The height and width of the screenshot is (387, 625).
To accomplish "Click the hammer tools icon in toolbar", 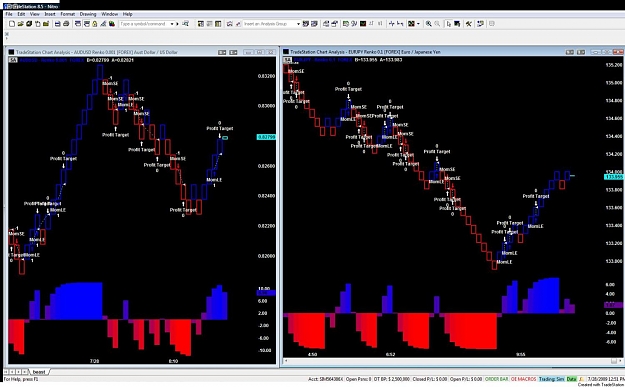I will pos(468,24).
